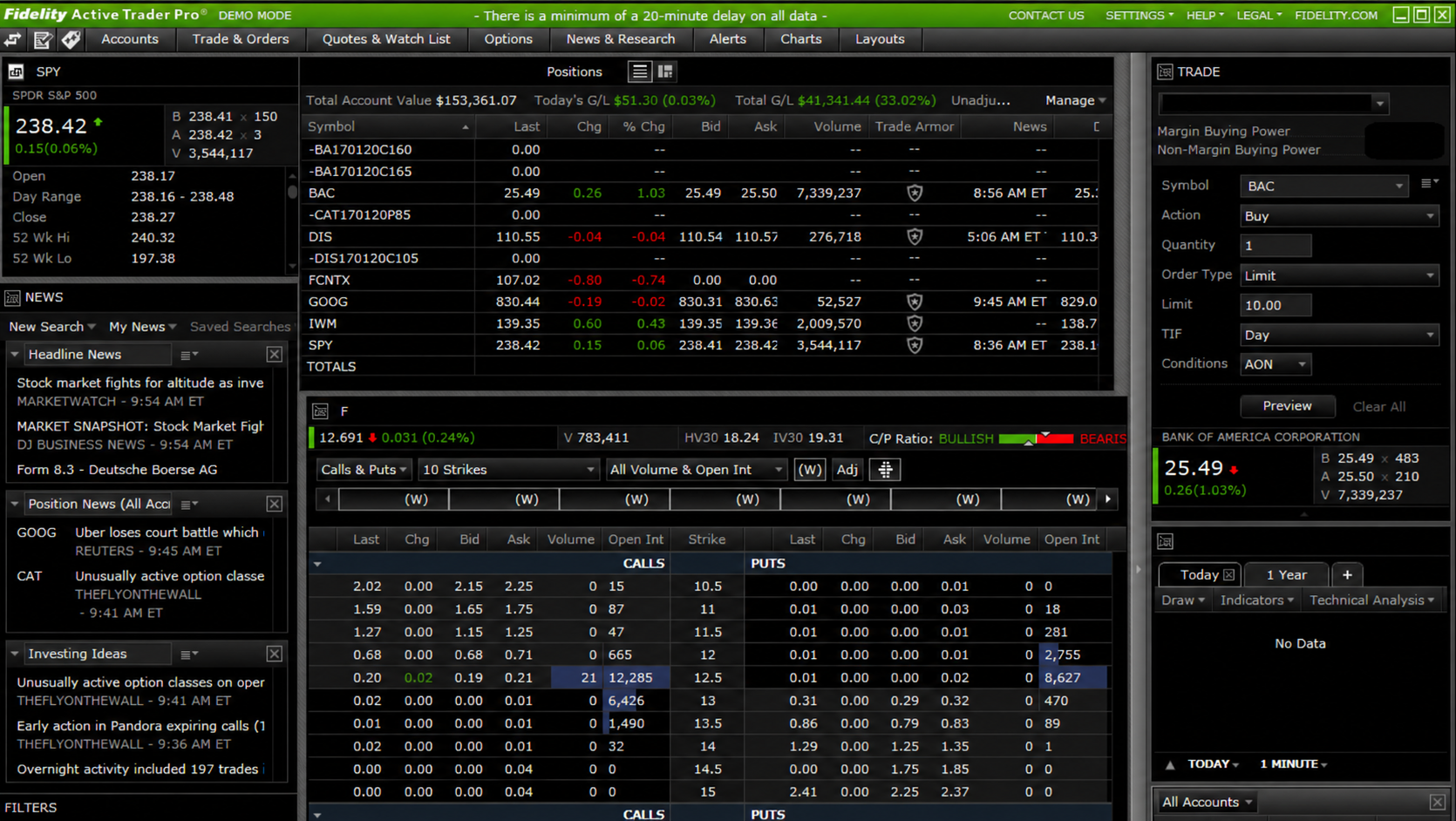
Task: Close the Investing Ideas section
Action: coord(275,654)
